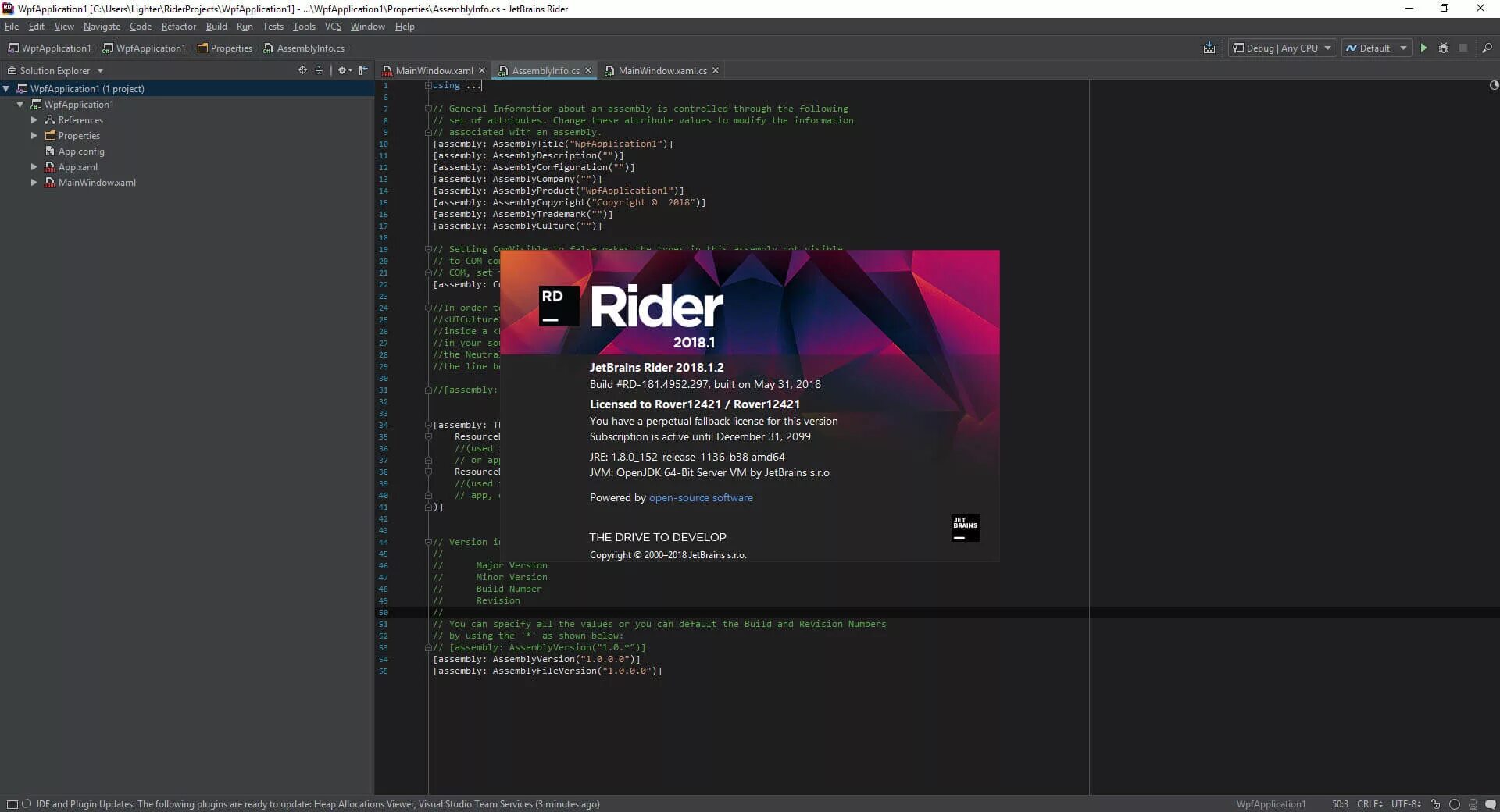Viewport: 1500px width, 812px height.
Task: Click the circle status indicator in the status bar
Action: point(1454,803)
